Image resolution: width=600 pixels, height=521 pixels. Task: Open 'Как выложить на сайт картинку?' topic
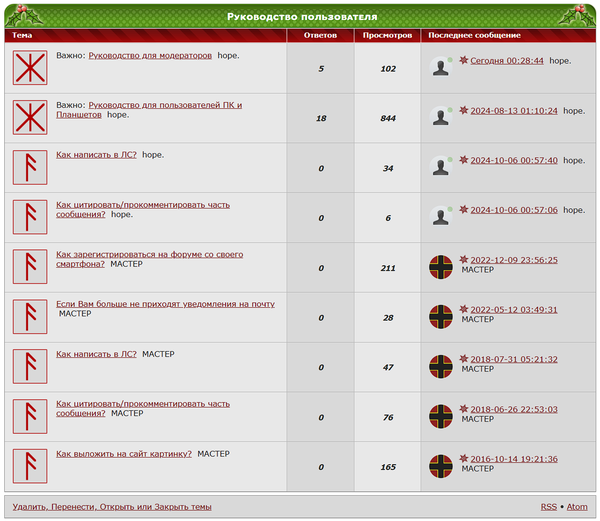tap(124, 453)
